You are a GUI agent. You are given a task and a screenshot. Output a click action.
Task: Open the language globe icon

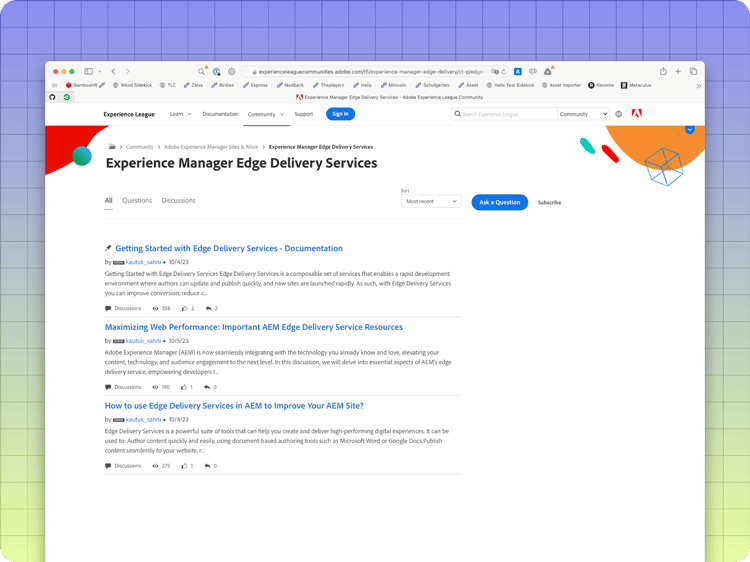619,114
